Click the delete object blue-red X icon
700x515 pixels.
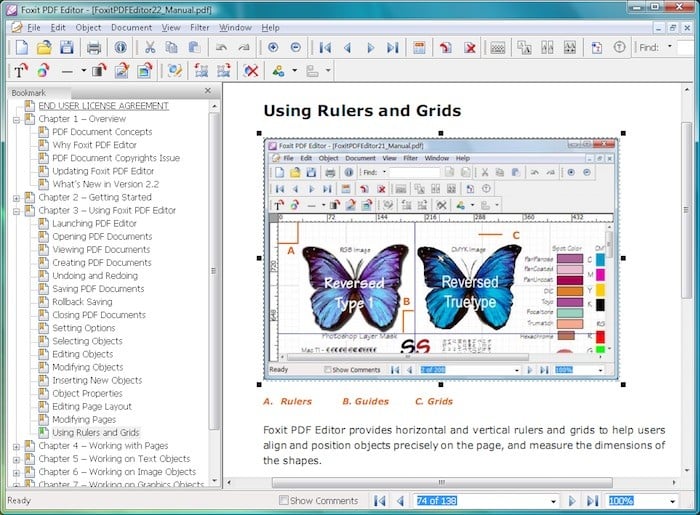pyautogui.click(x=251, y=71)
